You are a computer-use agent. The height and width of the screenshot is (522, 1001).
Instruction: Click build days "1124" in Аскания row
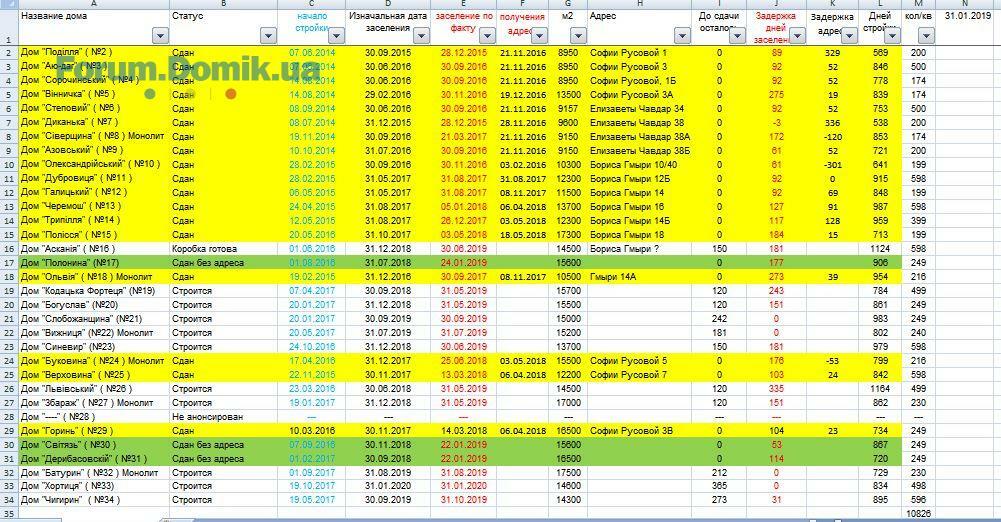point(880,249)
